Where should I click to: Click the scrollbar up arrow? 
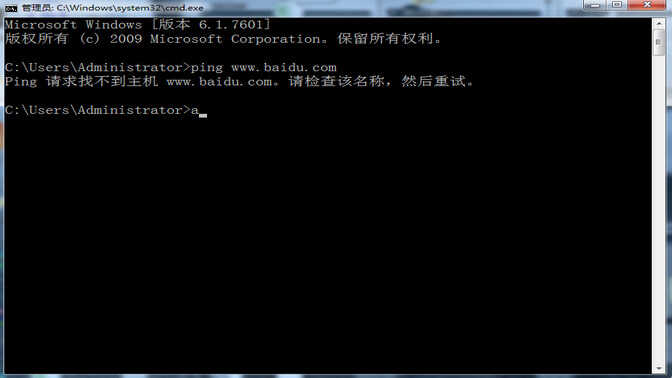[x=659, y=24]
